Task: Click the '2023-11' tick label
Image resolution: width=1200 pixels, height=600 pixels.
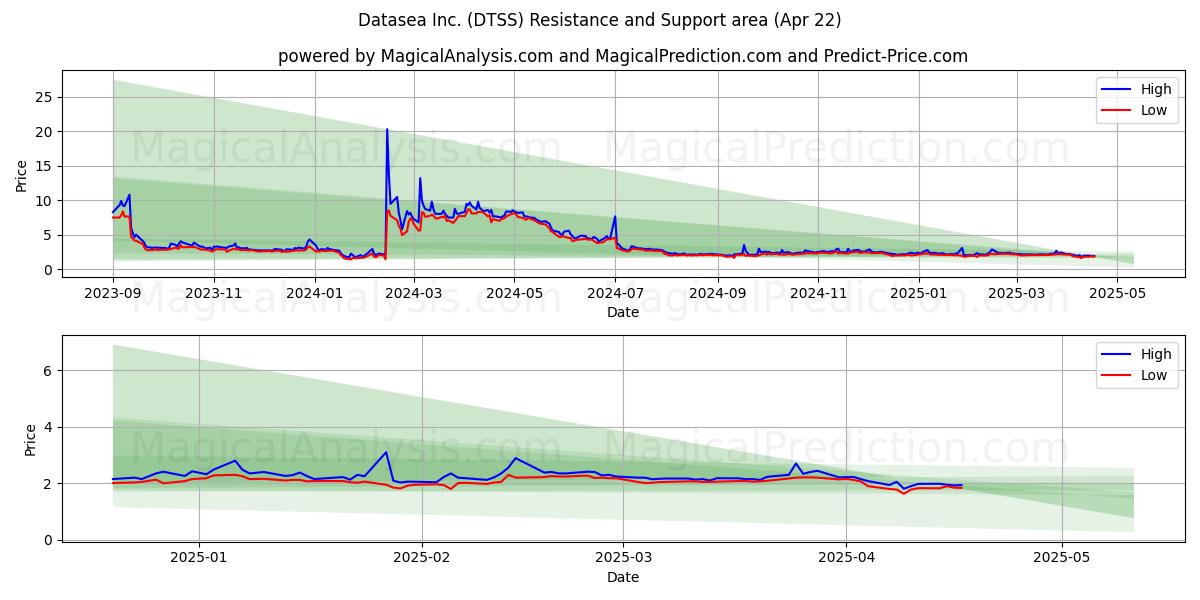Action: (x=214, y=293)
